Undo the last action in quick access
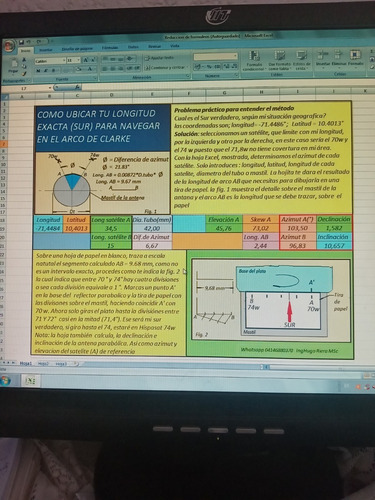The image size is (375, 500). tap(28, 42)
